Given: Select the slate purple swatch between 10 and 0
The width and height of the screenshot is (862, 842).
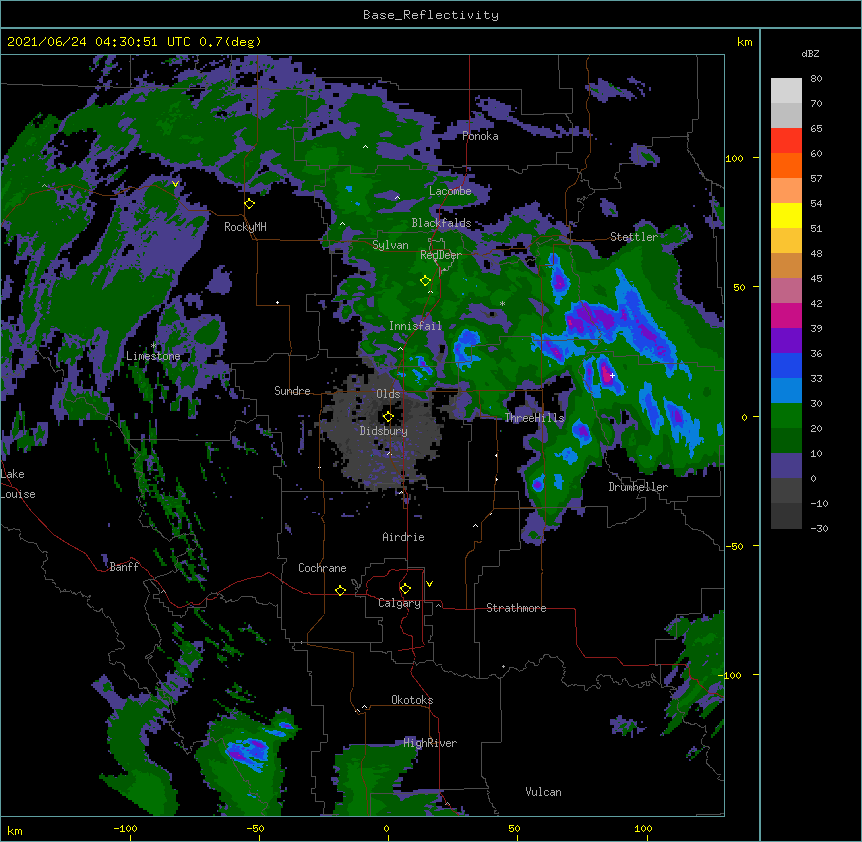Looking at the screenshot, I should (786, 466).
